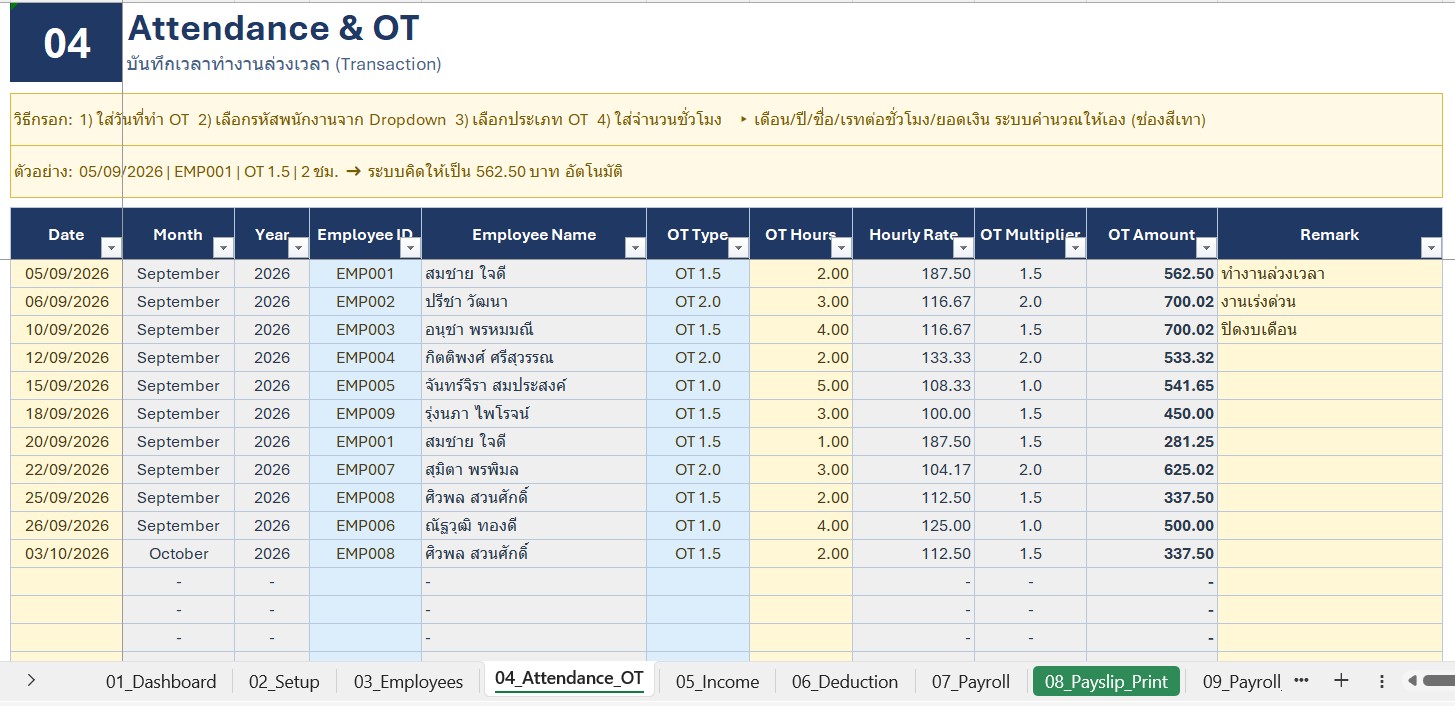Select the OT amount cell 533.32
The height and width of the screenshot is (706, 1455).
(x=1152, y=358)
